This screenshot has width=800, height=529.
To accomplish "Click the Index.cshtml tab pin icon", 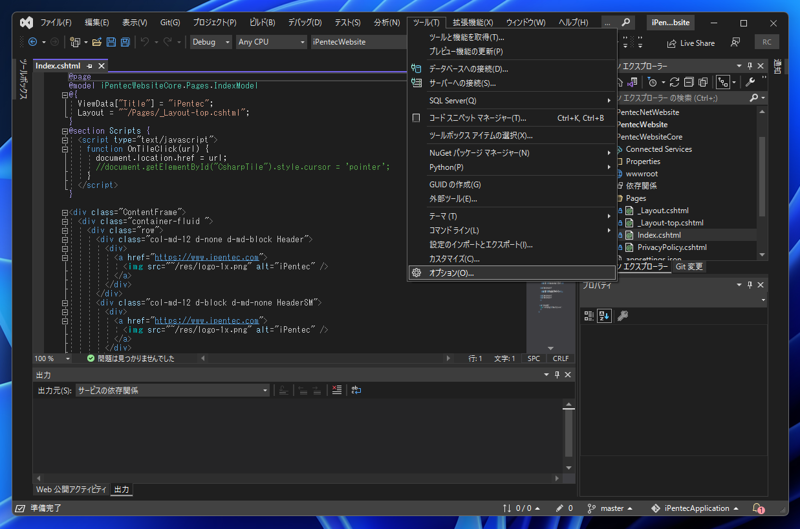I will 90,66.
